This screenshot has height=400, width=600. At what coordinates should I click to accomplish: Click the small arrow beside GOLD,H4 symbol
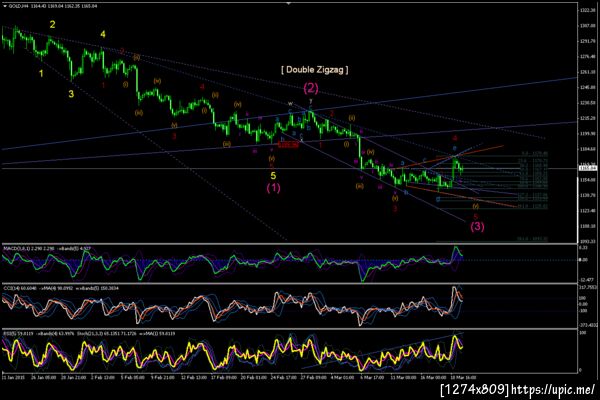coord(5,6)
